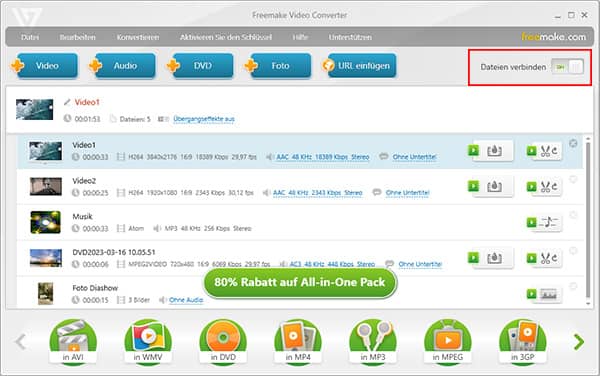Viewport: 600px width, 376px height.
Task: Click the scissors edit icon for Video1
Action: [549, 151]
